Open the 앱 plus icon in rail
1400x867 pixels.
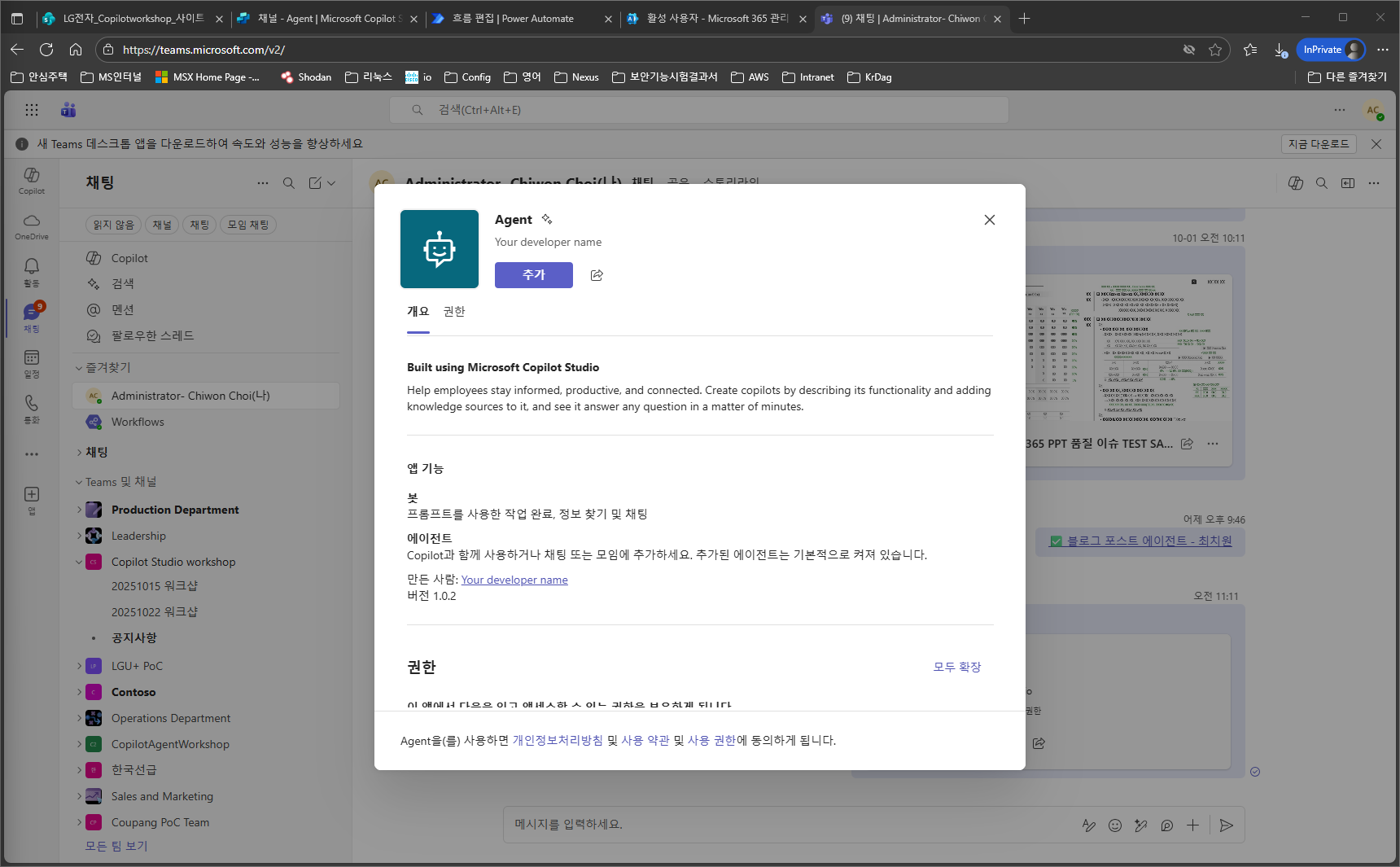[32, 500]
